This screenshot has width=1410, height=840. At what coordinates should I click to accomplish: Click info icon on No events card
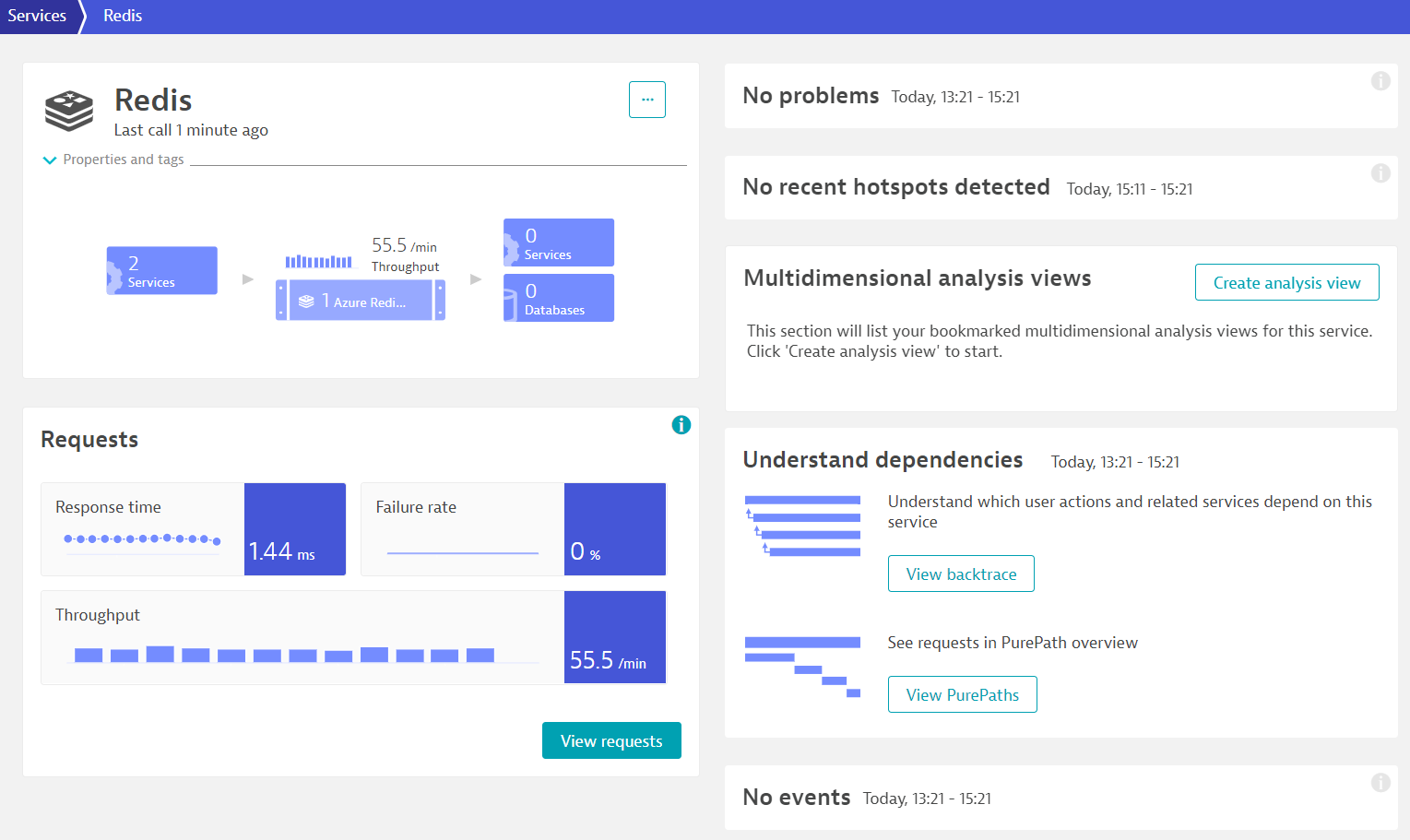tap(1380, 783)
